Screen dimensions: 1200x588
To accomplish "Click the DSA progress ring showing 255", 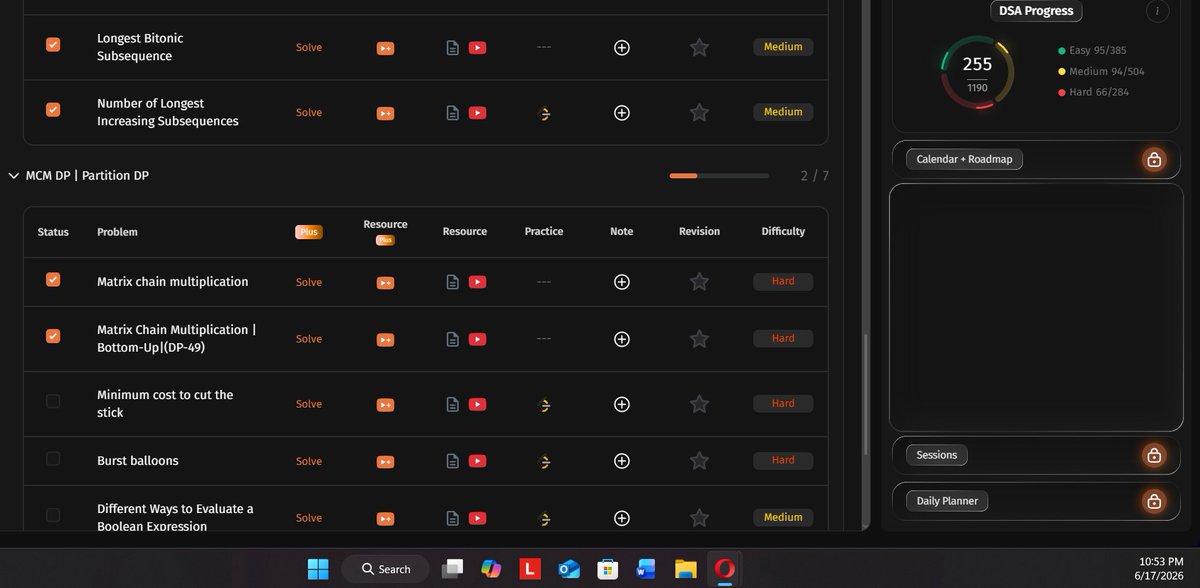I will [977, 72].
